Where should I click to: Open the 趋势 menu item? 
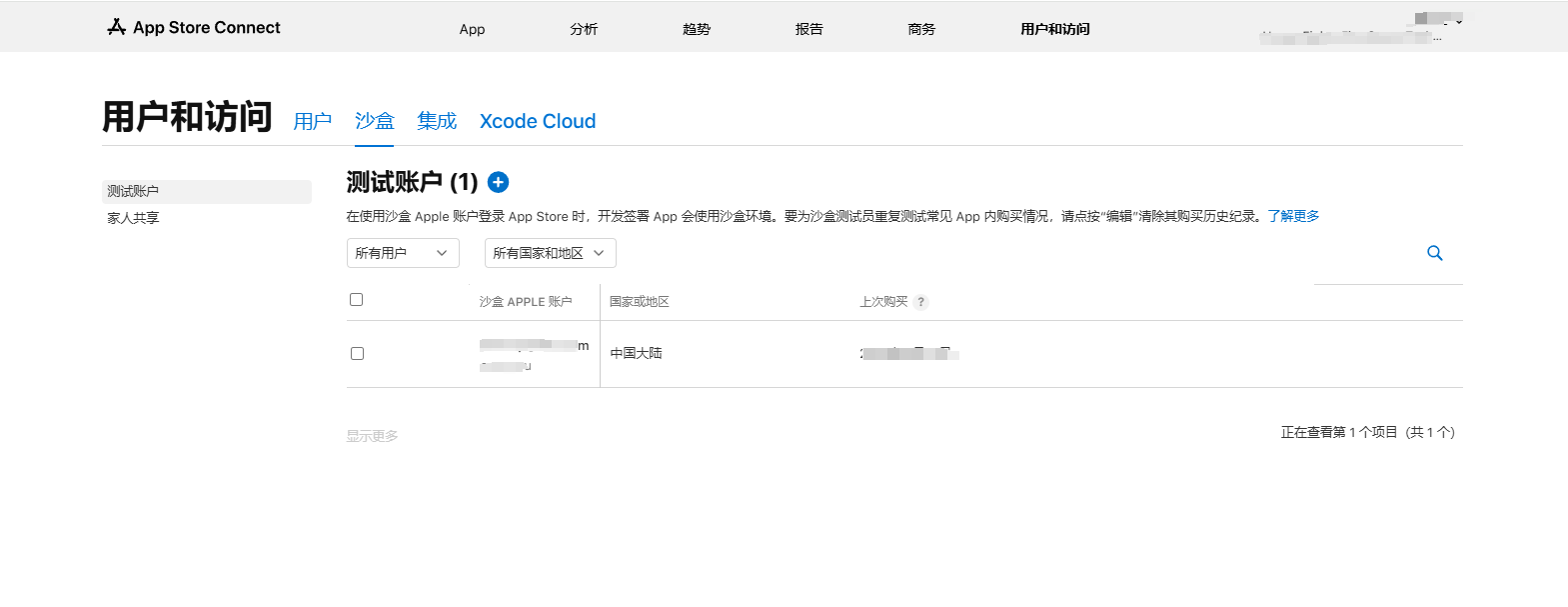[697, 29]
